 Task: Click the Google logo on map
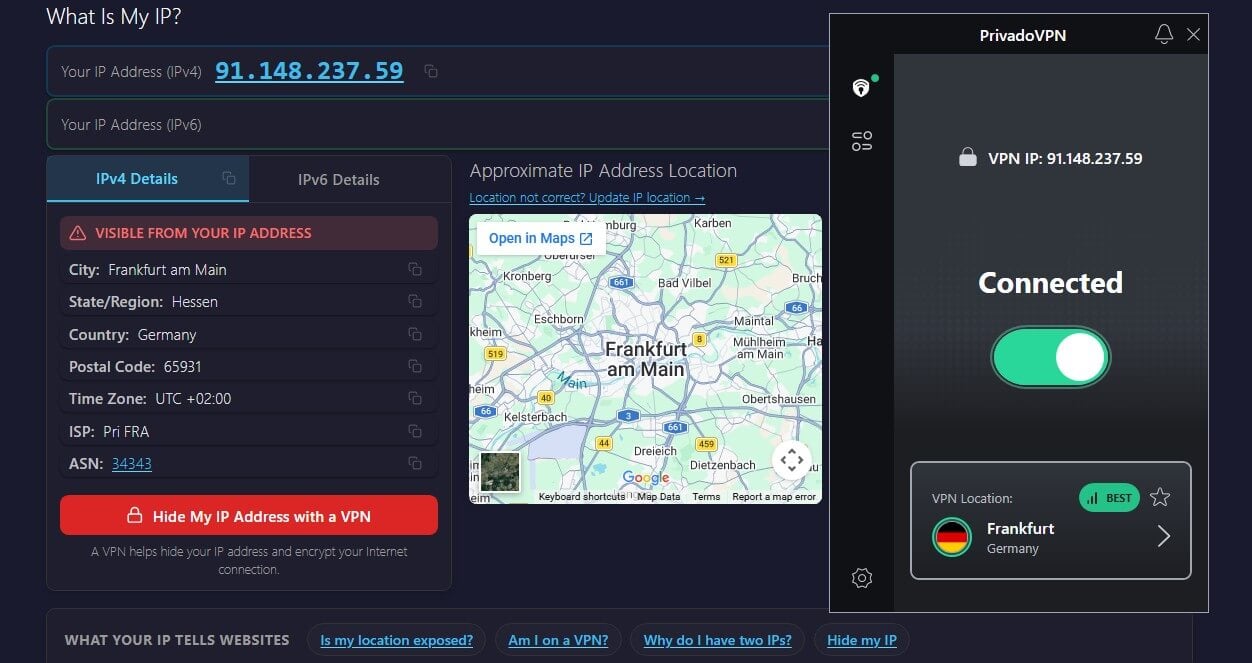click(x=646, y=478)
